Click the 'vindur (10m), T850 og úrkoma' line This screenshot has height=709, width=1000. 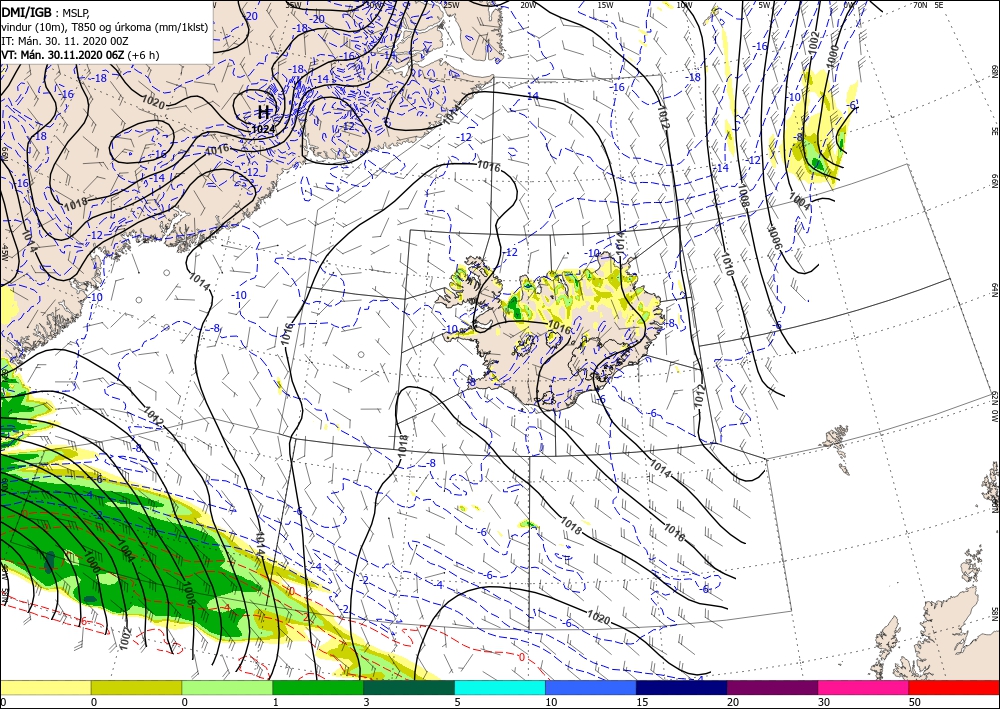[105, 27]
